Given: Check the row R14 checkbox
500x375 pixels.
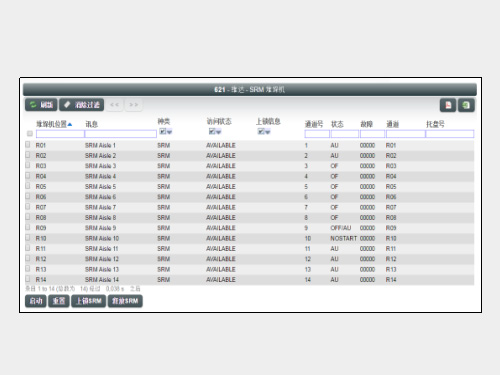Looking at the screenshot, I should [x=28, y=279].
